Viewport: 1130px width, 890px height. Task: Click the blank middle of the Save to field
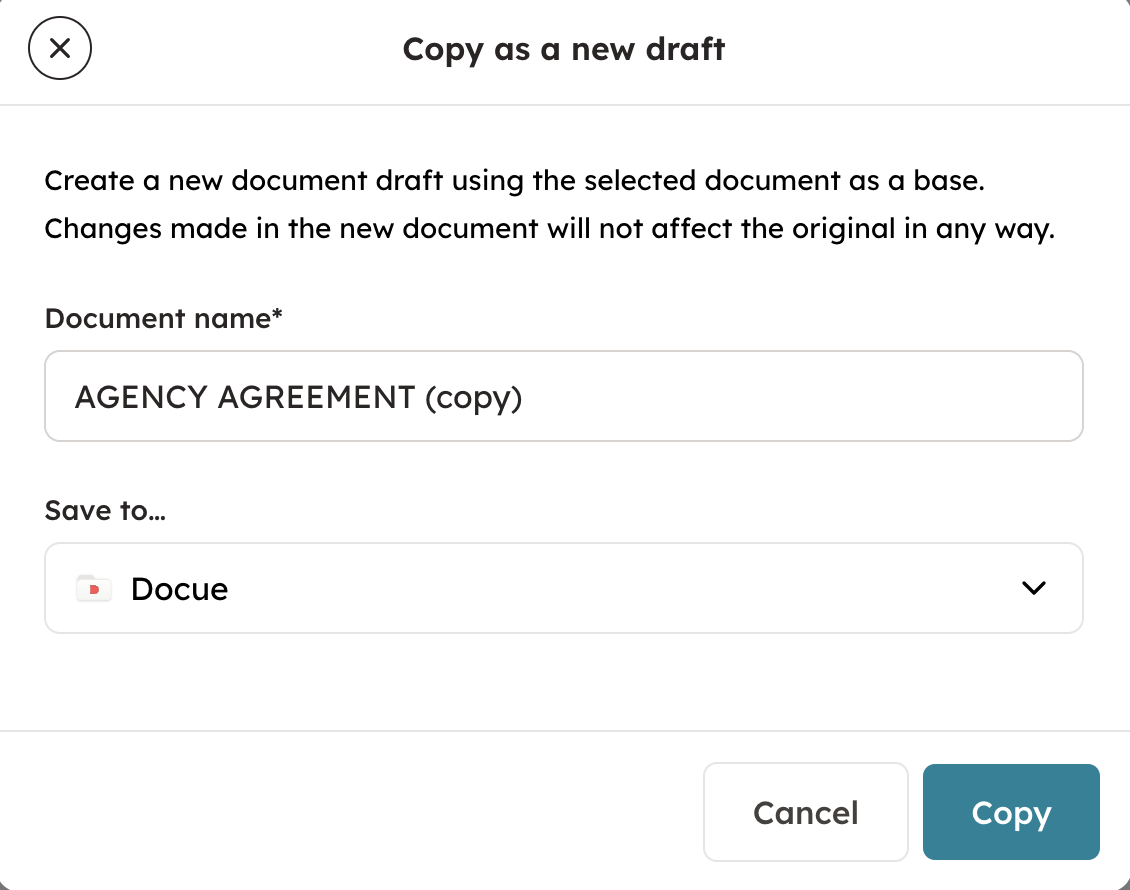pyautogui.click(x=600, y=589)
